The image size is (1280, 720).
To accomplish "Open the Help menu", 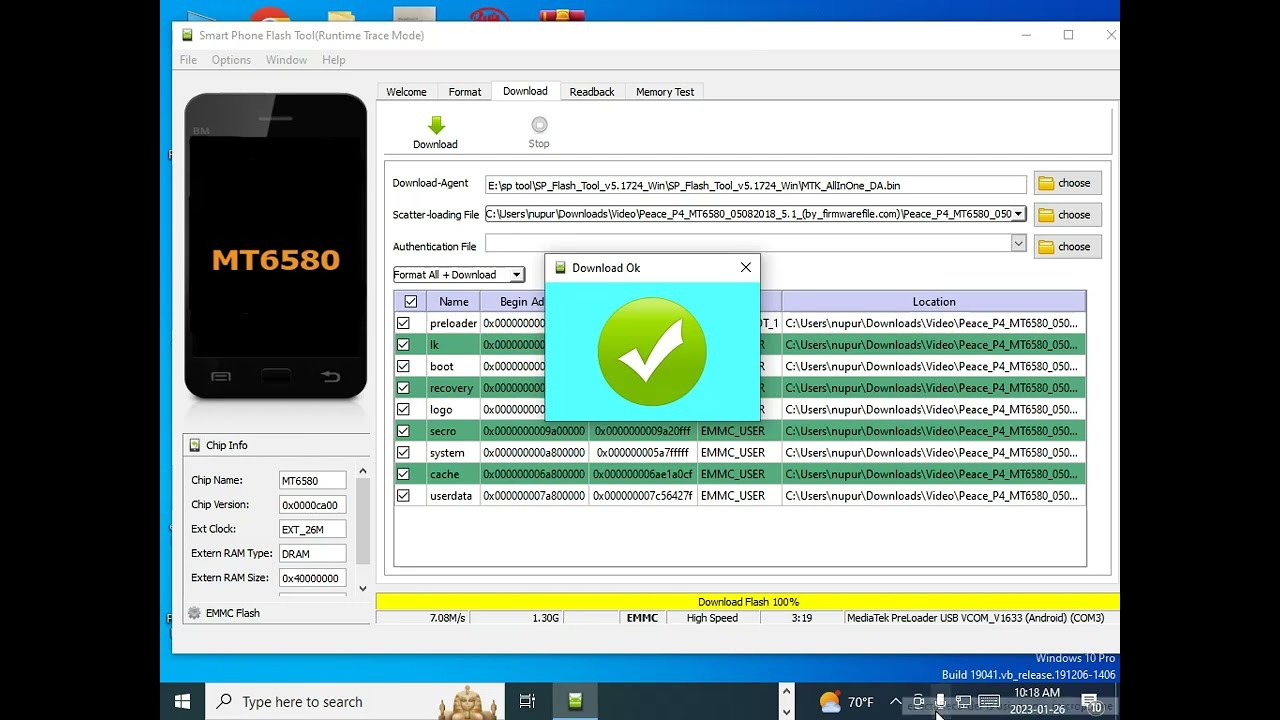I will tap(334, 60).
